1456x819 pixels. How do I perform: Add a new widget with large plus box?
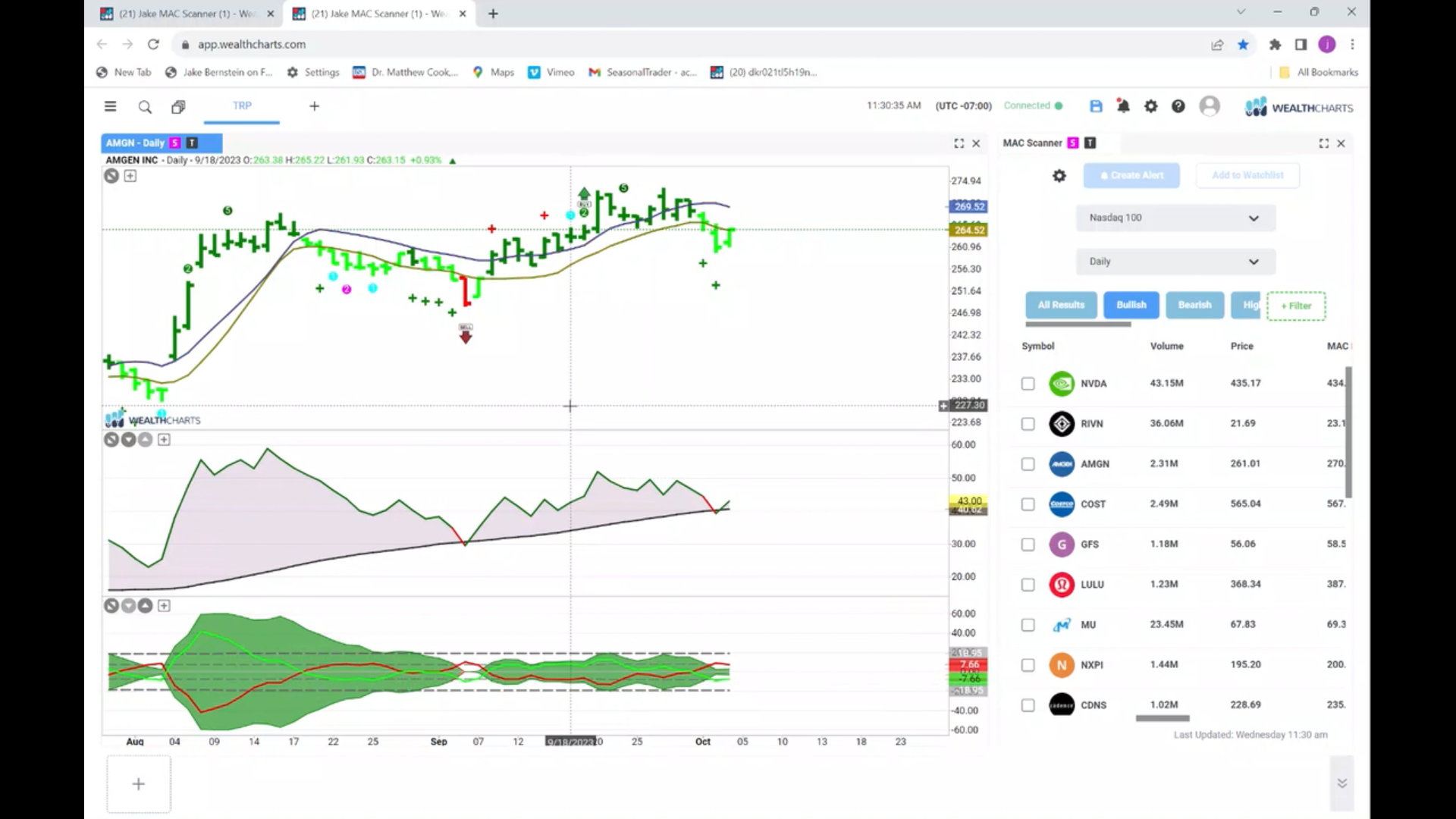[x=139, y=784]
